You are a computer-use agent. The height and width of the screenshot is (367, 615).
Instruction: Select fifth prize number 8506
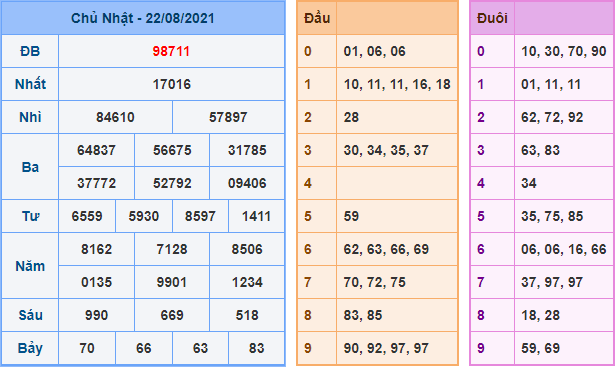pyautogui.click(x=247, y=249)
